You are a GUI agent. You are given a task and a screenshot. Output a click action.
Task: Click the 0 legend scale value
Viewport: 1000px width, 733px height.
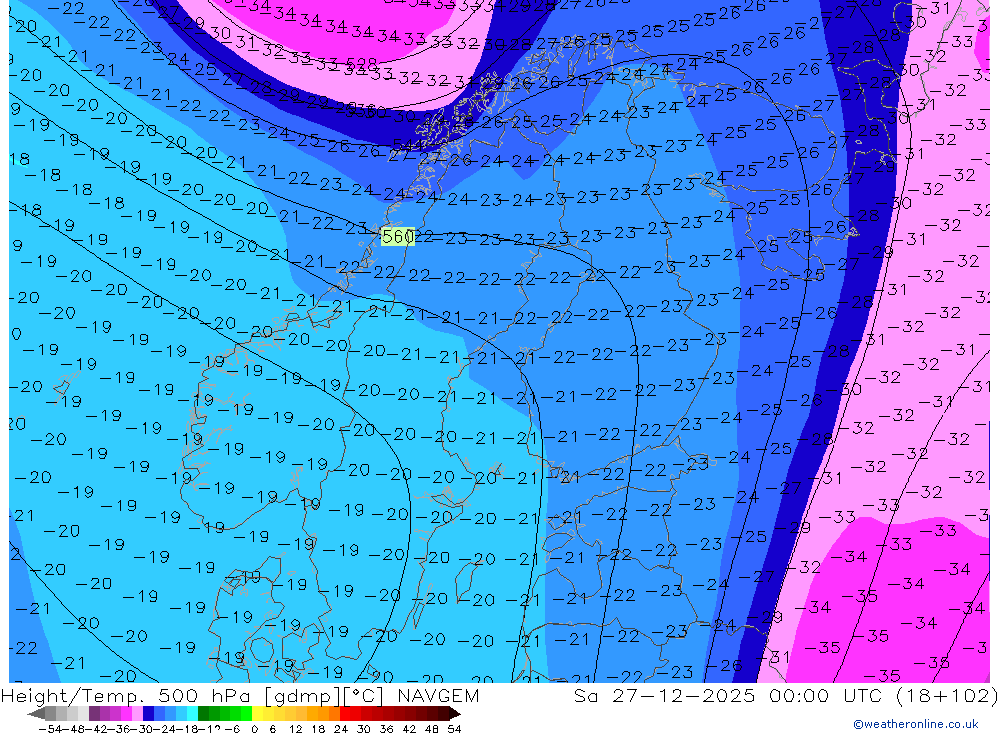coord(254,729)
